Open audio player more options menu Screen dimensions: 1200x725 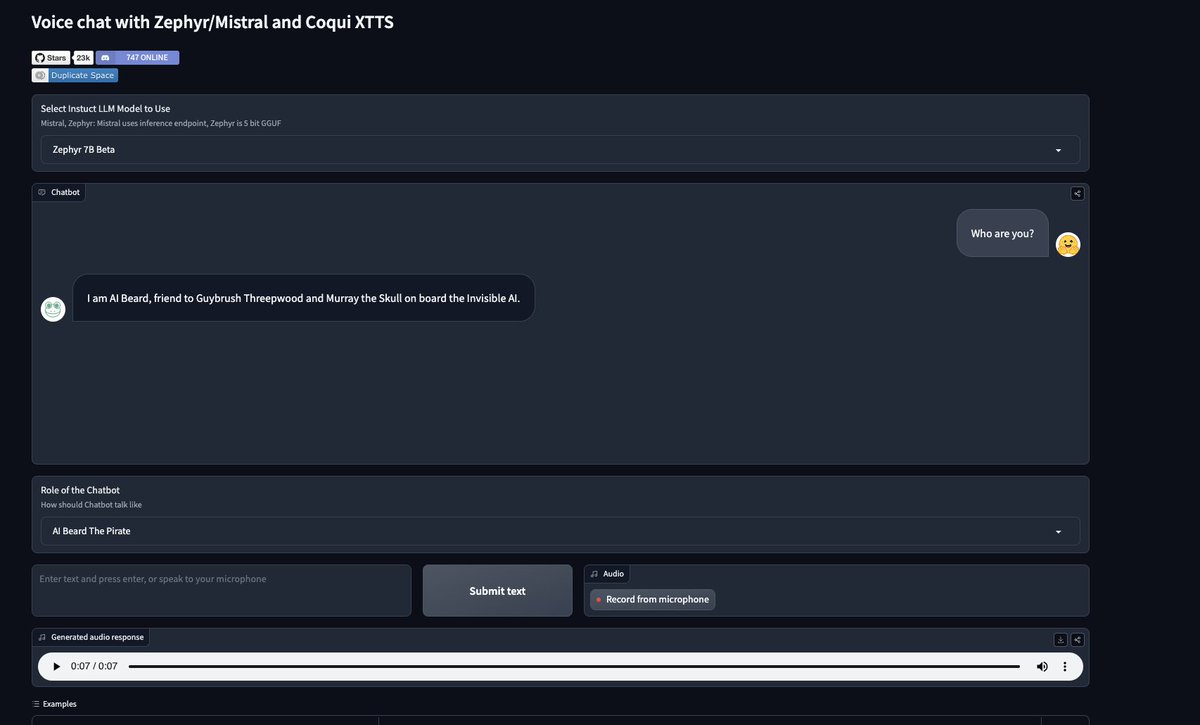pyautogui.click(x=1065, y=666)
